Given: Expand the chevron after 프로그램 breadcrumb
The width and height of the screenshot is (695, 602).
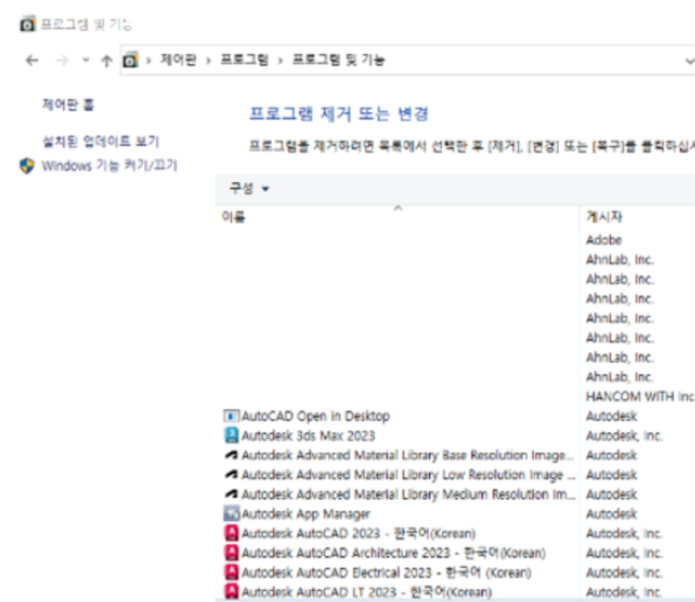Looking at the screenshot, I should click(280, 60).
